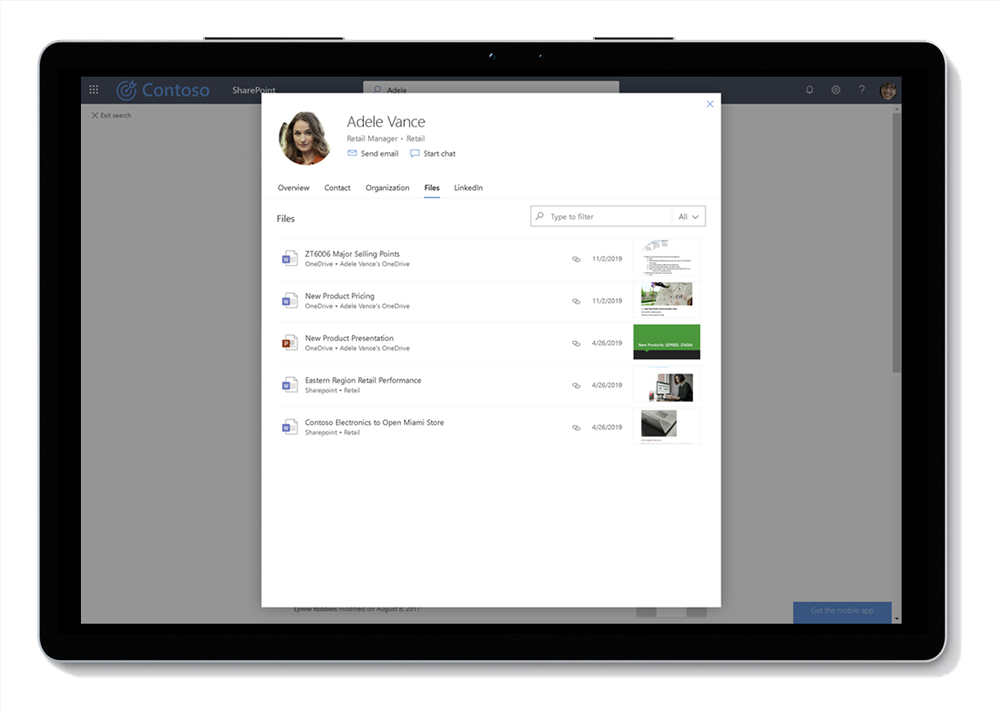Open ZT6006 Major Selling Points file
999x713 pixels.
click(x=352, y=254)
